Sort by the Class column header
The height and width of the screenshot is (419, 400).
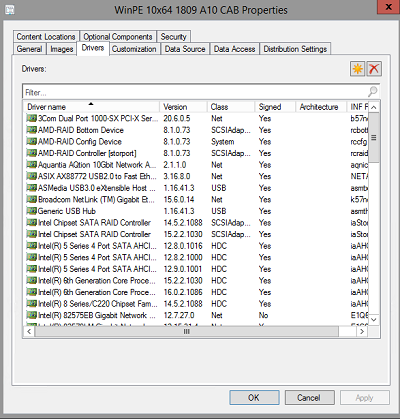[x=231, y=107]
